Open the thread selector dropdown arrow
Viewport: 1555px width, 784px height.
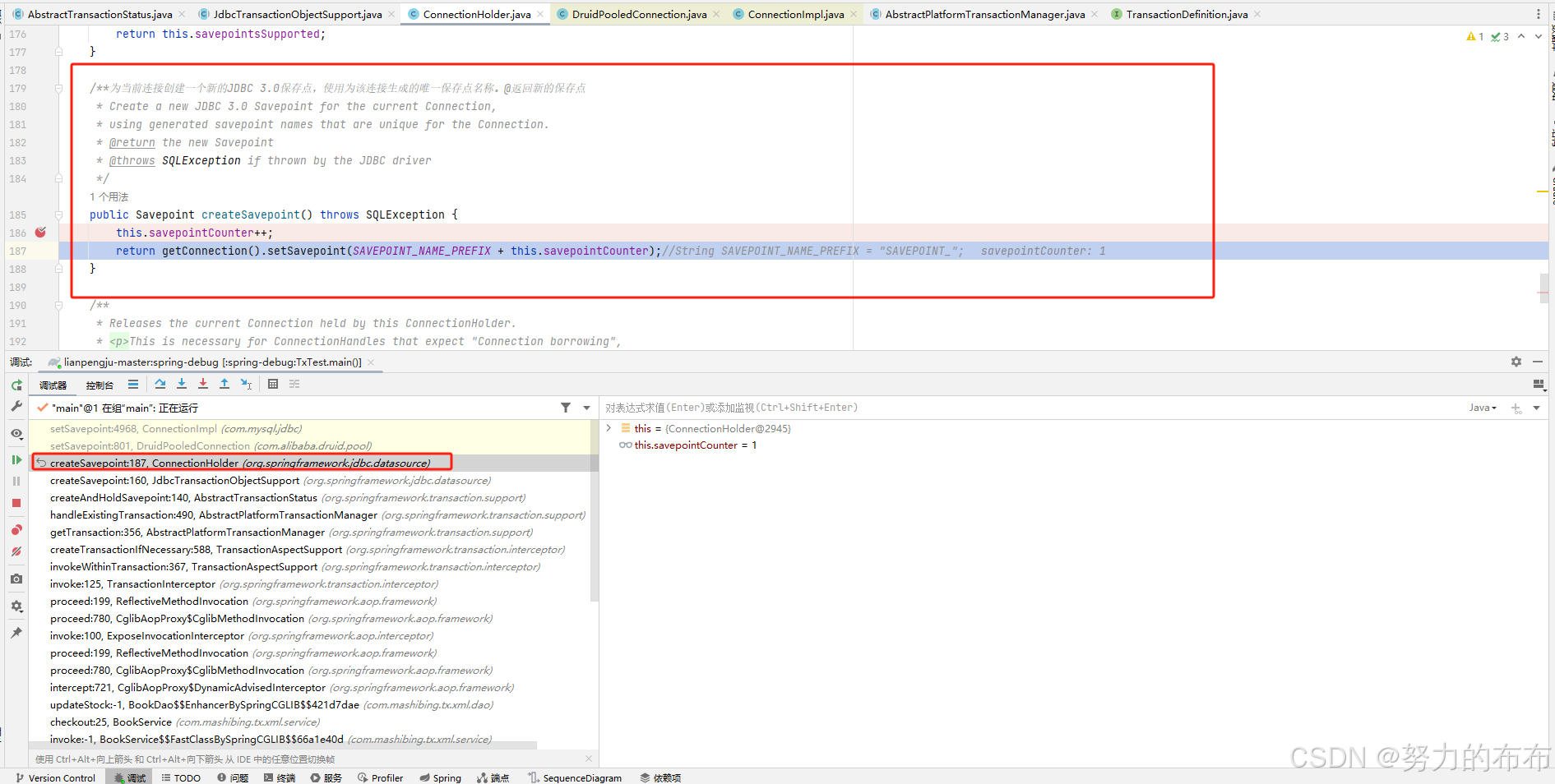pos(586,408)
